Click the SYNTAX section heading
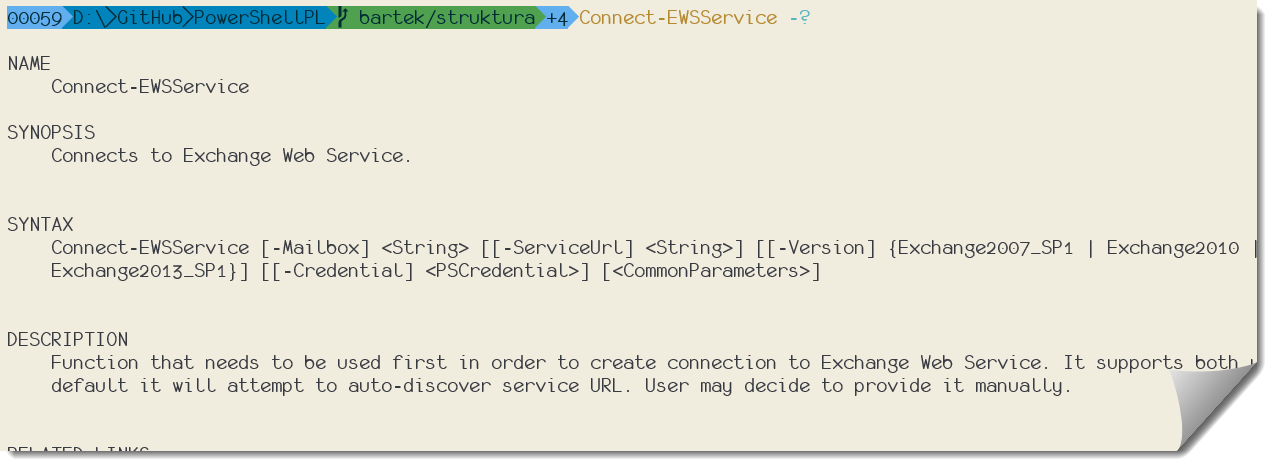Image resolution: width=1272 pixels, height=466 pixels. pyautogui.click(x=40, y=225)
